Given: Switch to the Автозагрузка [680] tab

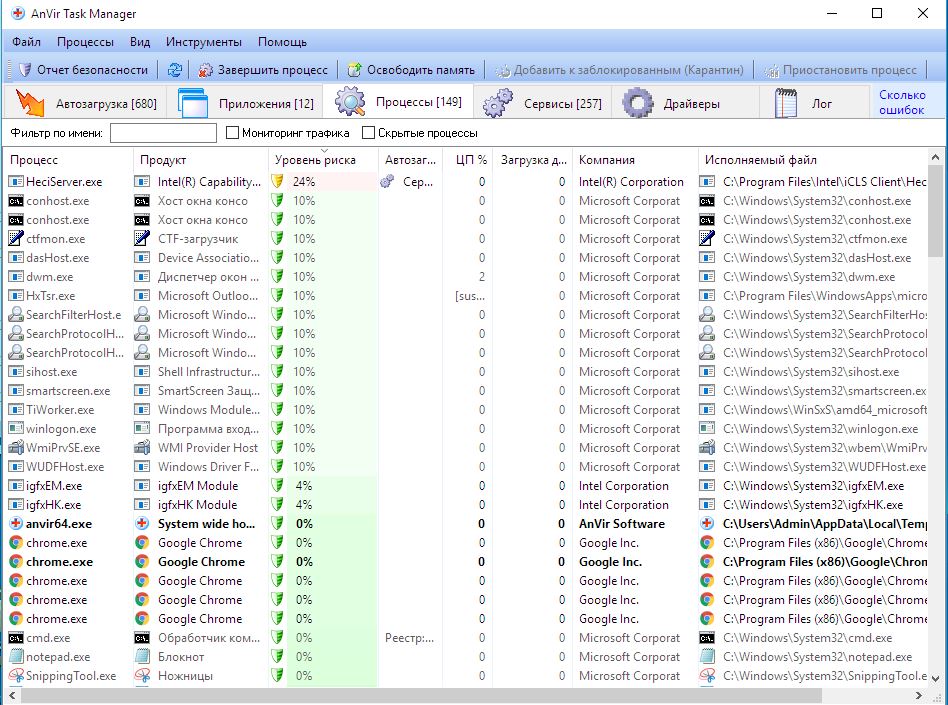Looking at the screenshot, I should click(85, 103).
